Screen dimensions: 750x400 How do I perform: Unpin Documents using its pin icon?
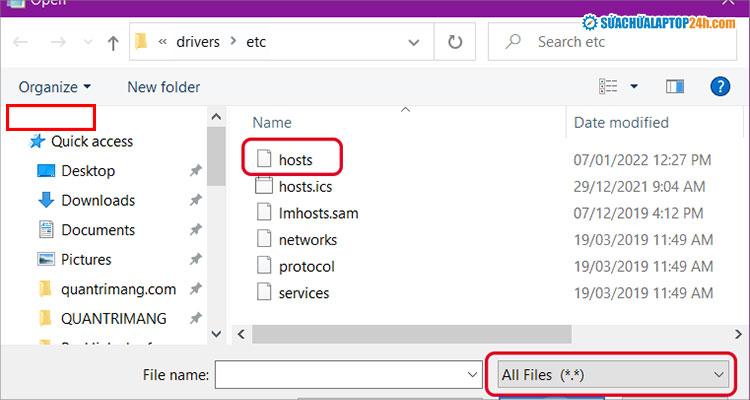pos(195,230)
